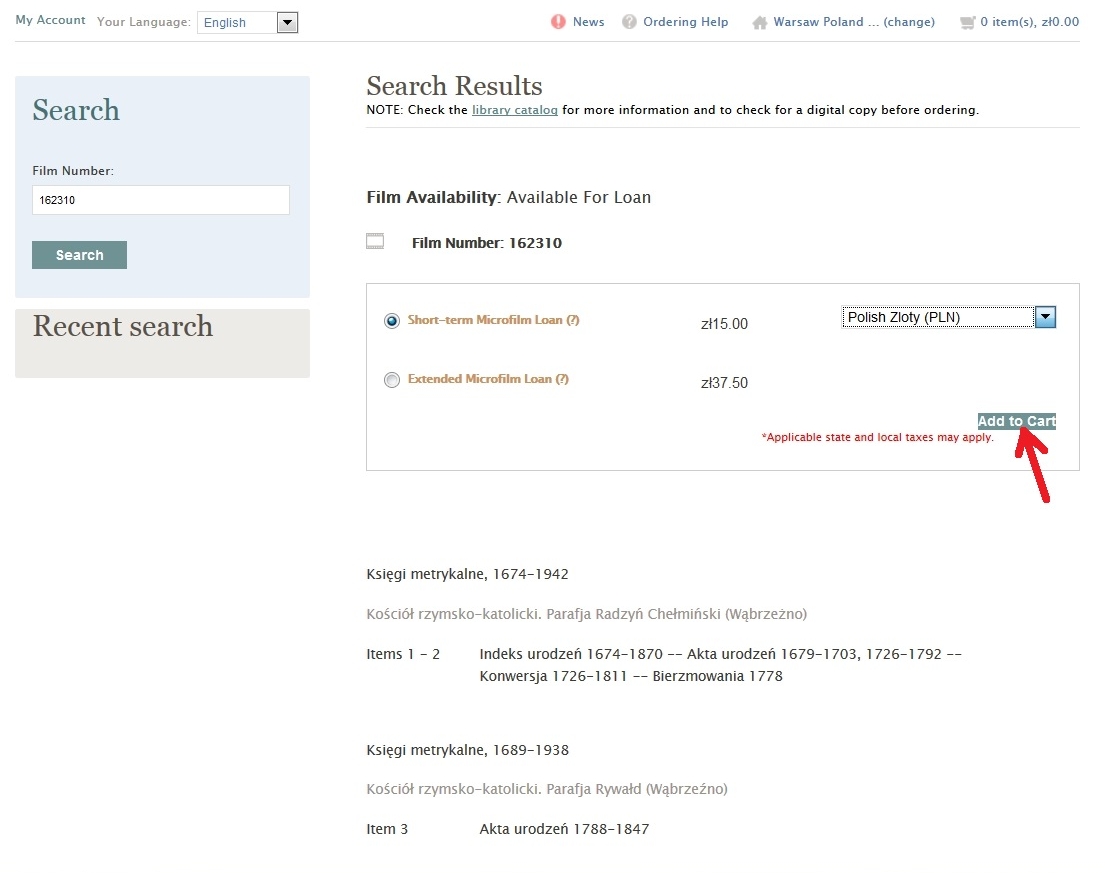Click the change location link
This screenshot has width=1105, height=873.
pos(909,22)
